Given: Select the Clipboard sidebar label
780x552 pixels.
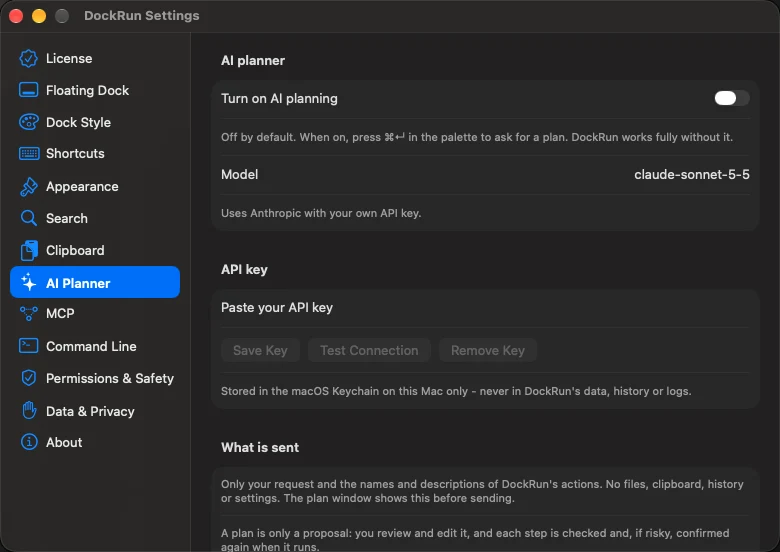Looking at the screenshot, I should pos(75,250).
